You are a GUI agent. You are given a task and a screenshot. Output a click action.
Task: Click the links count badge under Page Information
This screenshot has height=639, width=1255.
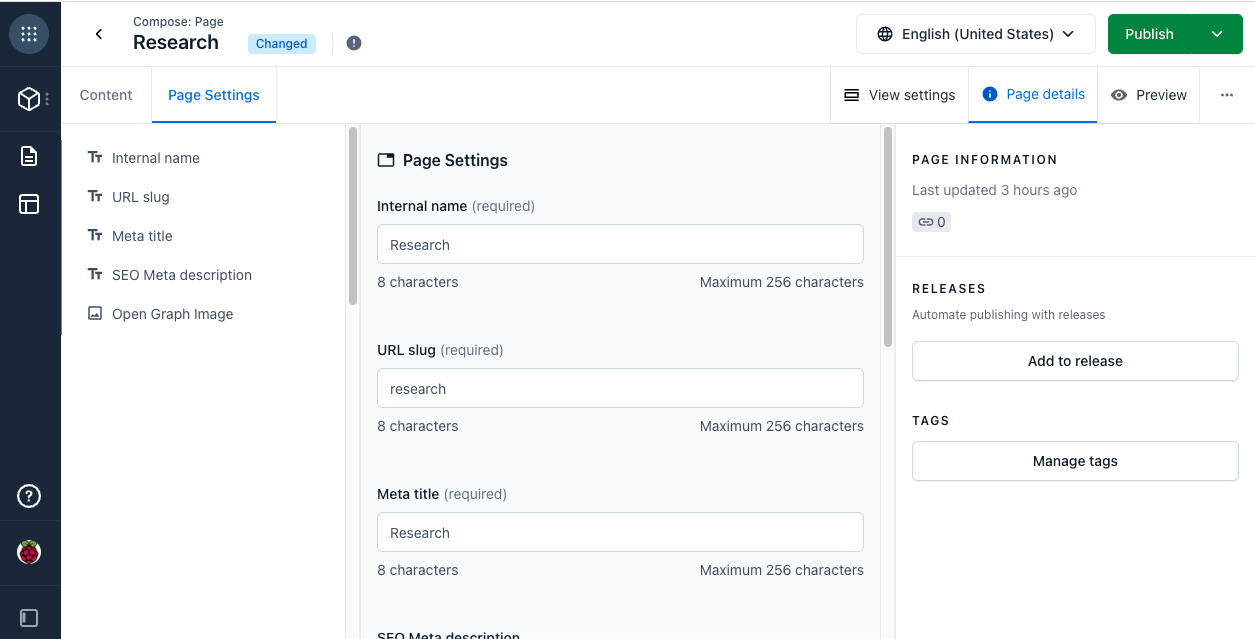[931, 221]
